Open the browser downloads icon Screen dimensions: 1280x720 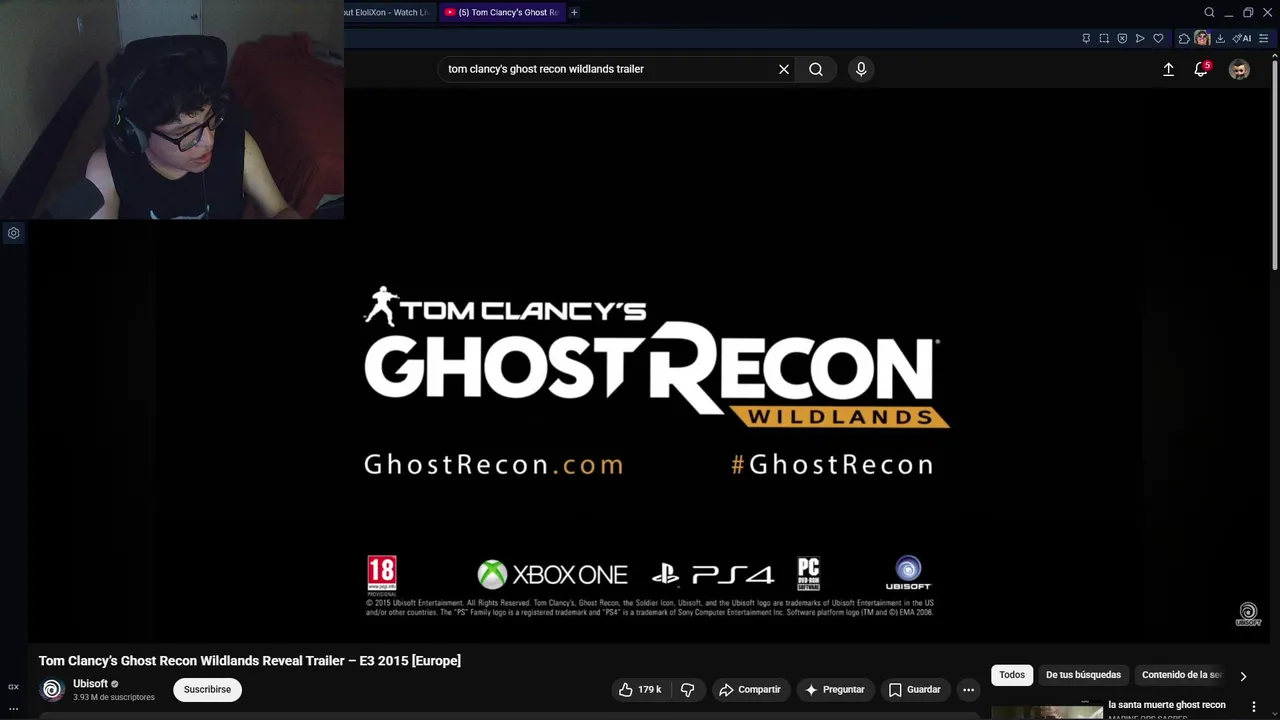point(1220,38)
